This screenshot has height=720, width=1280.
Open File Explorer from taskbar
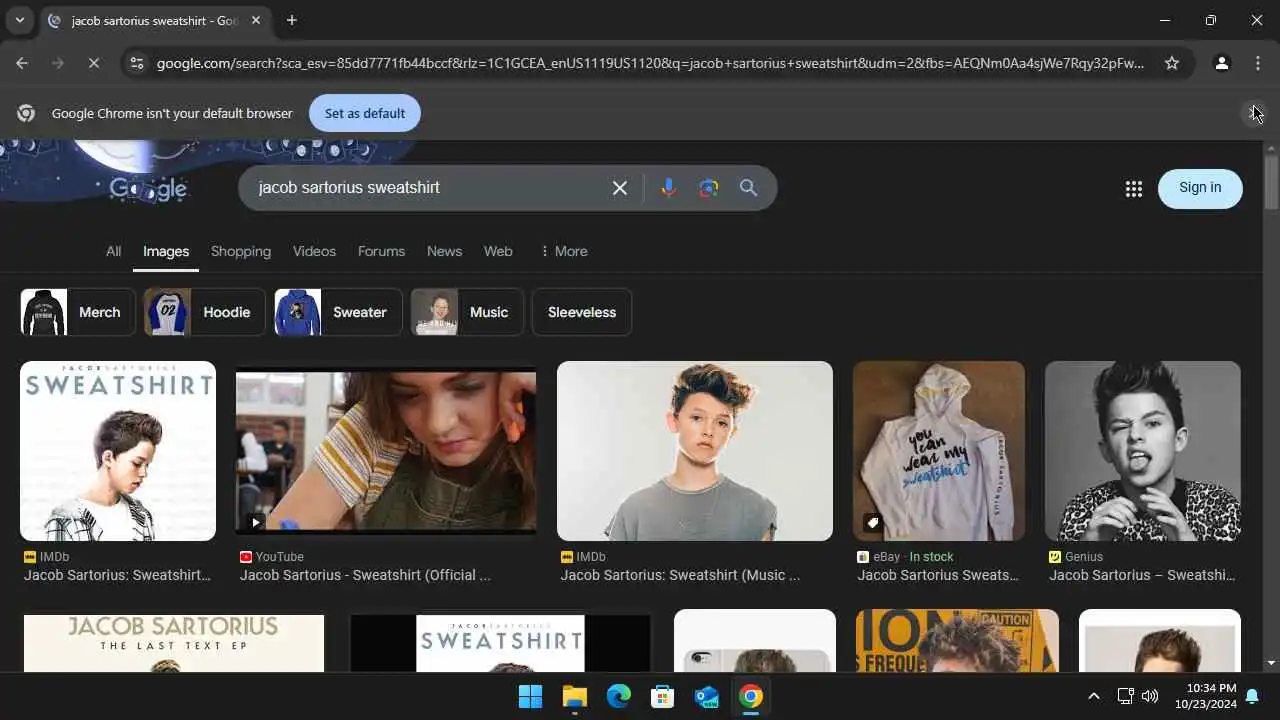[574, 696]
